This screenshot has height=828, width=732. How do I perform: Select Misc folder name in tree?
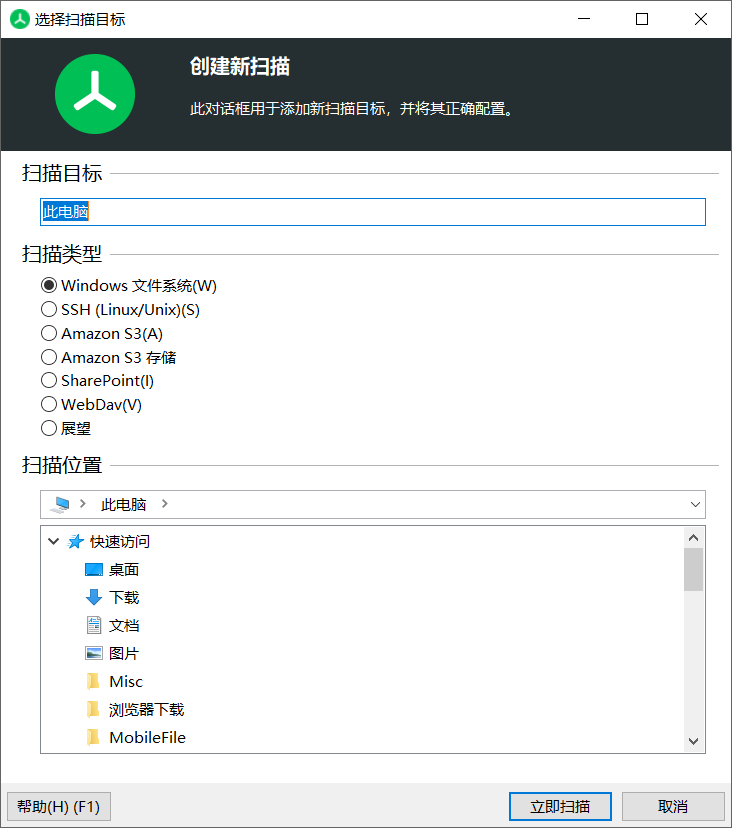[126, 681]
